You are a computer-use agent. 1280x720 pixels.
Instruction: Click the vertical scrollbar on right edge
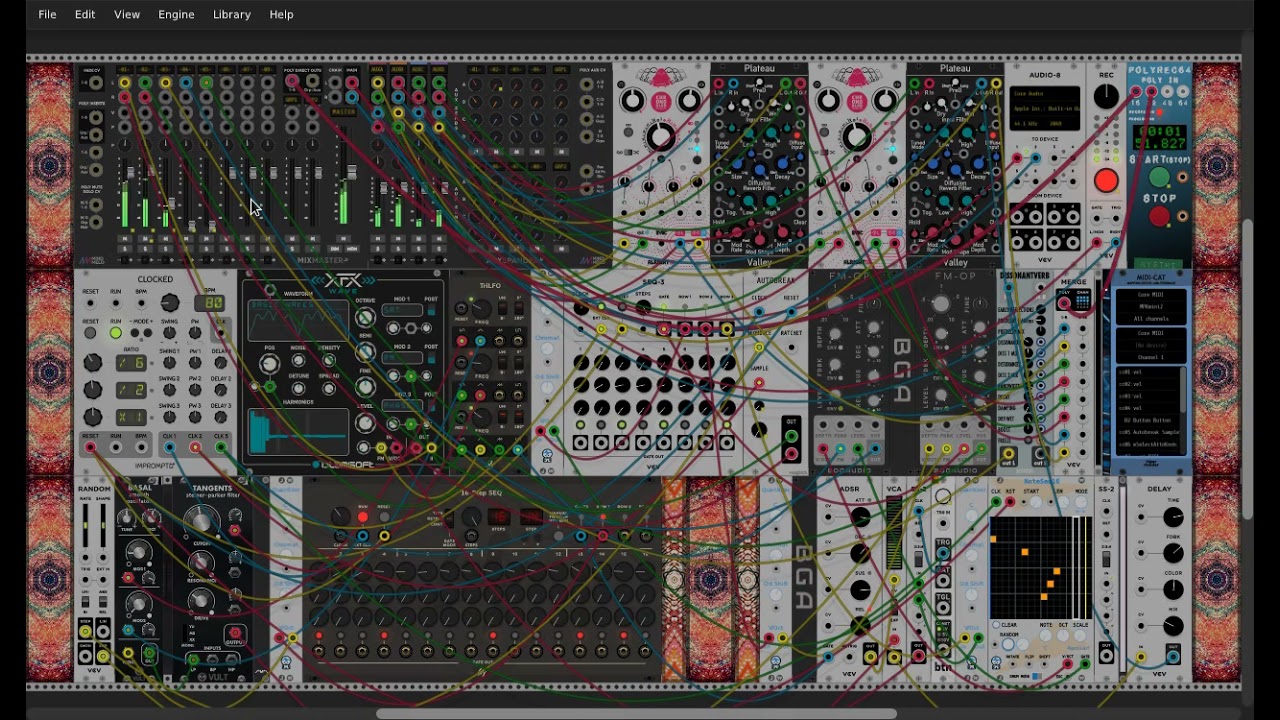pos(1247,368)
